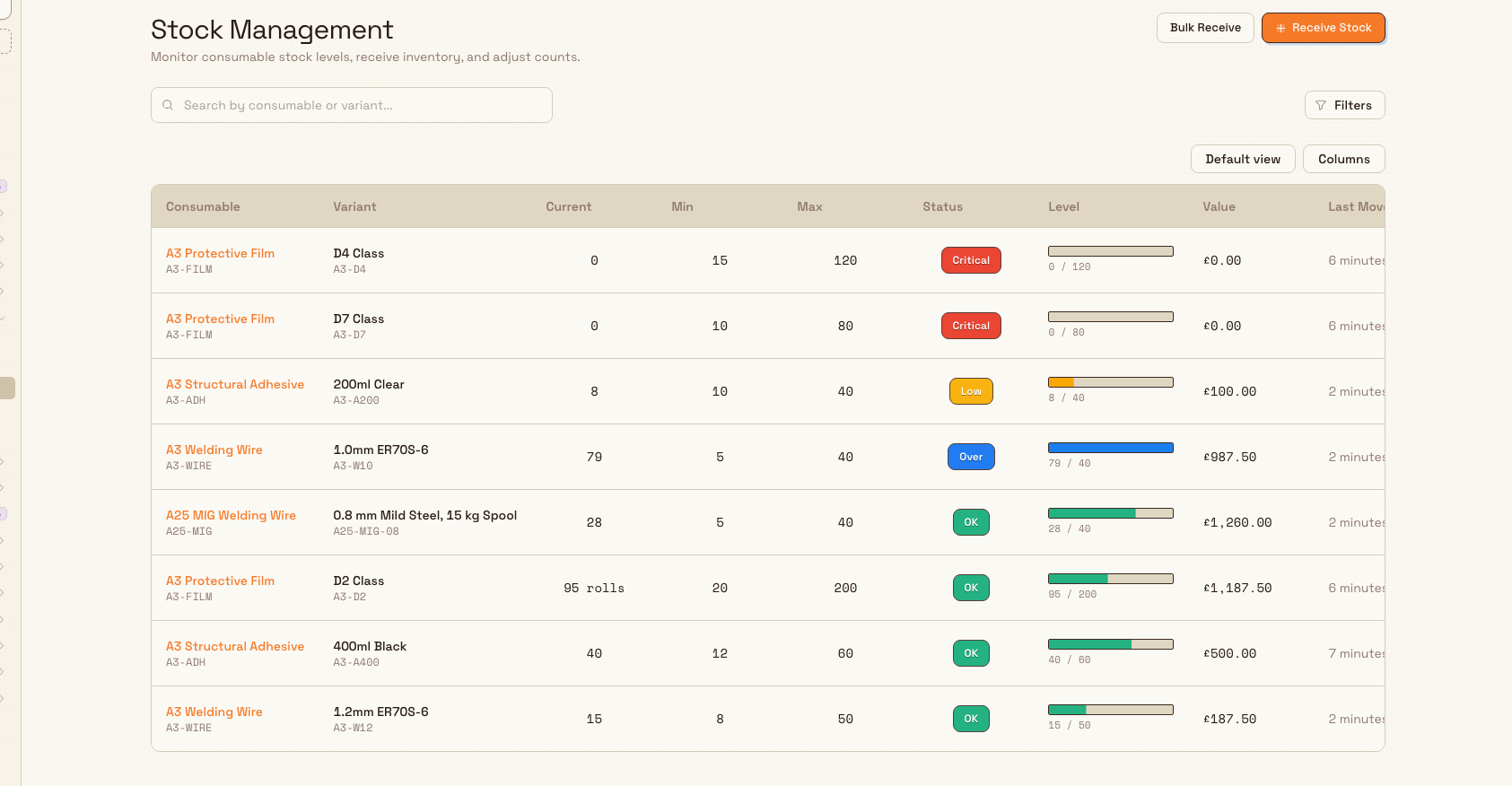Sort by Variant column header
Viewport: 1512px width, 786px height.
tap(354, 206)
